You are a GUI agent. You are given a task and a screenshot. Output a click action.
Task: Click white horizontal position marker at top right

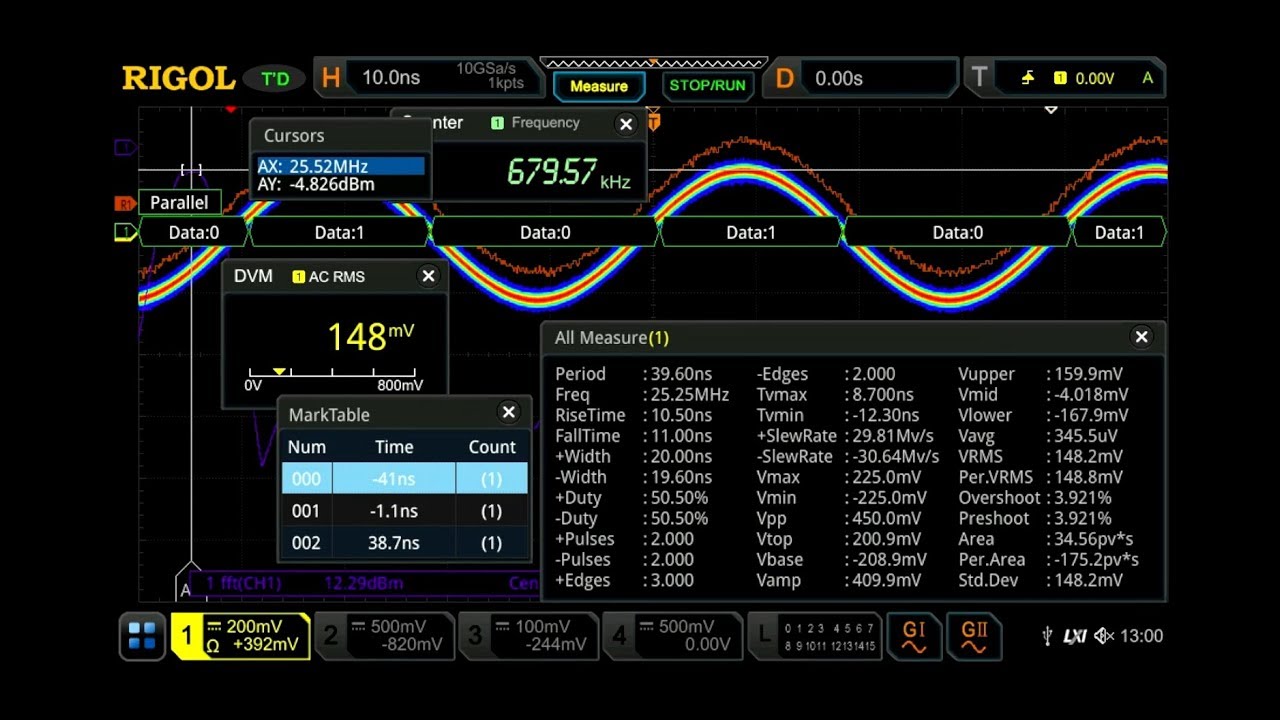click(1051, 109)
